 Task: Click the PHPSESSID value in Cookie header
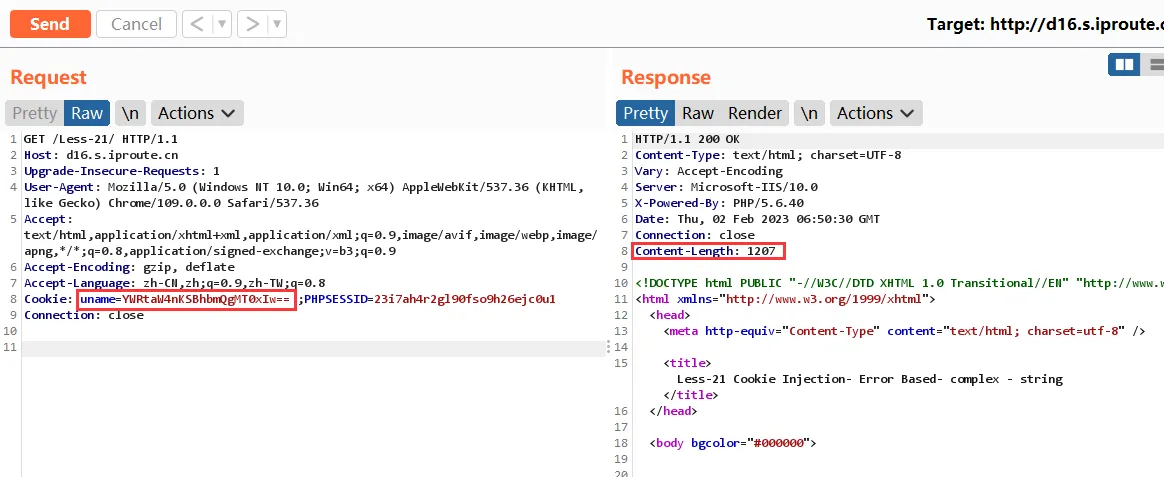(x=464, y=299)
